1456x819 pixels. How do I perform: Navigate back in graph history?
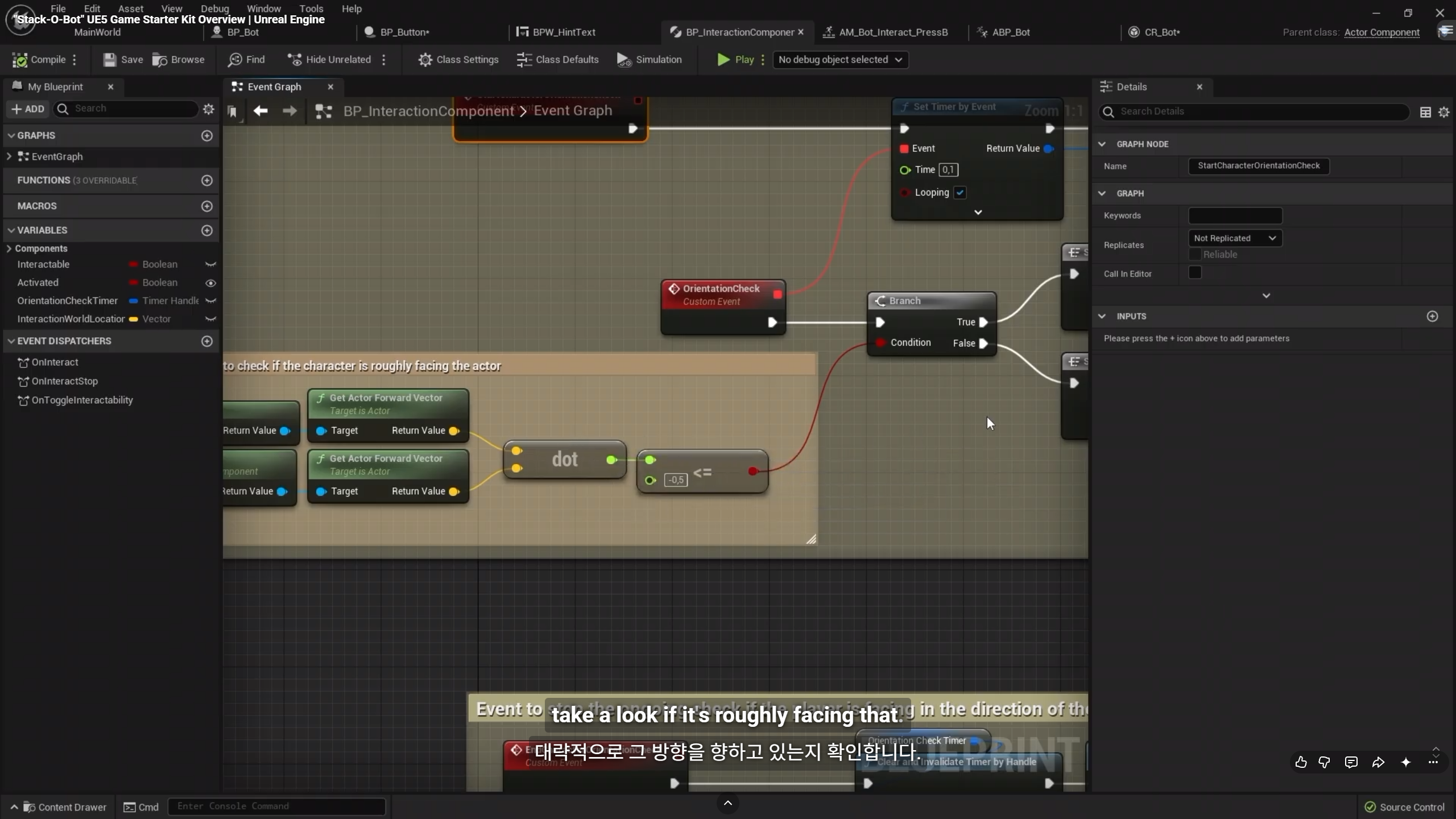(x=260, y=111)
